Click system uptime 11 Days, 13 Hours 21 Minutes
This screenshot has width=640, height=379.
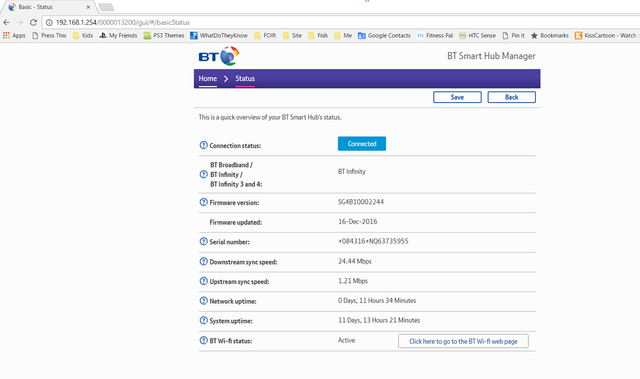(379, 320)
